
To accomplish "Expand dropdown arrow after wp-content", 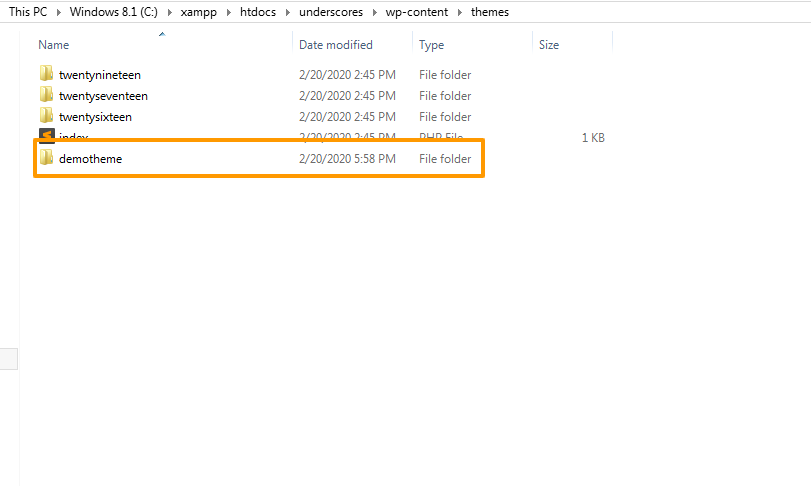I will click(x=459, y=12).
